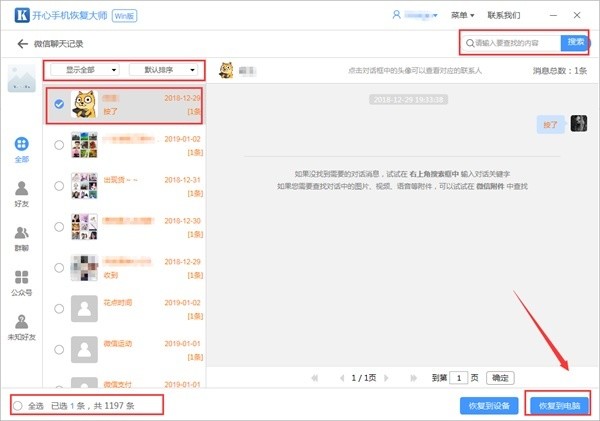Go to first page of messages

tap(315, 378)
